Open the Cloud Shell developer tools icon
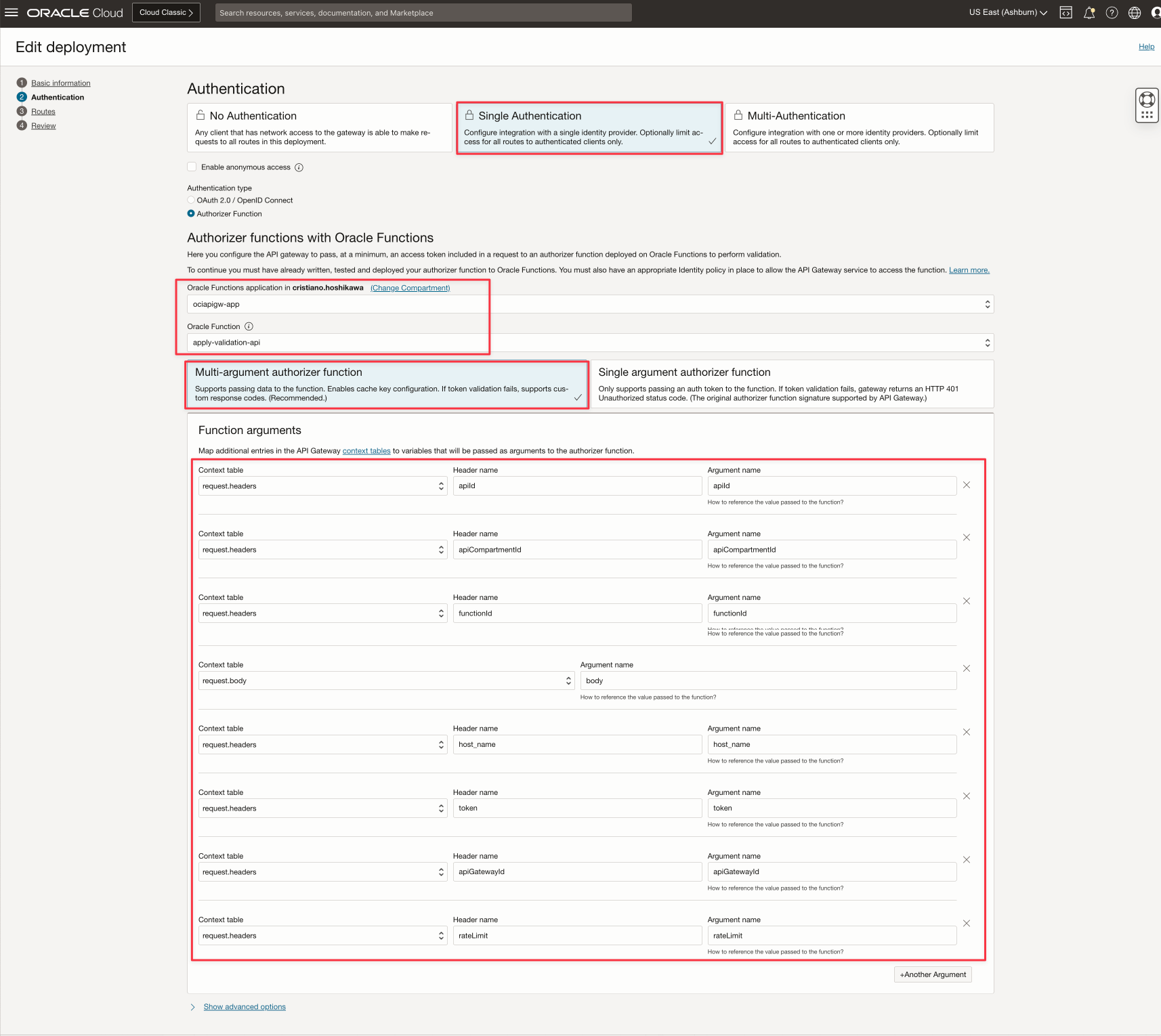The width and height of the screenshot is (1161, 1036). [x=1065, y=13]
